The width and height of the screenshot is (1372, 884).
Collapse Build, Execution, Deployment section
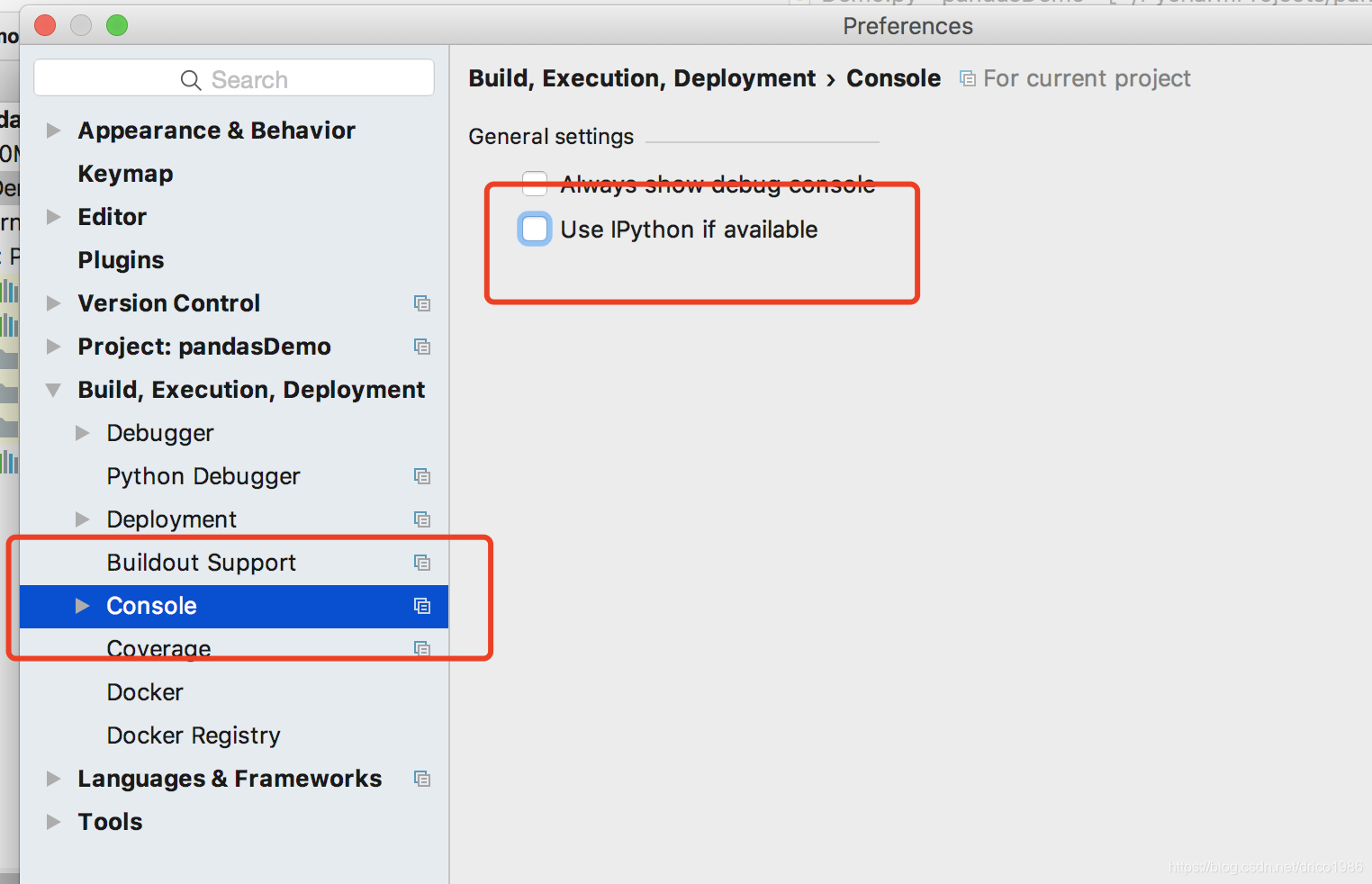pyautogui.click(x=54, y=390)
